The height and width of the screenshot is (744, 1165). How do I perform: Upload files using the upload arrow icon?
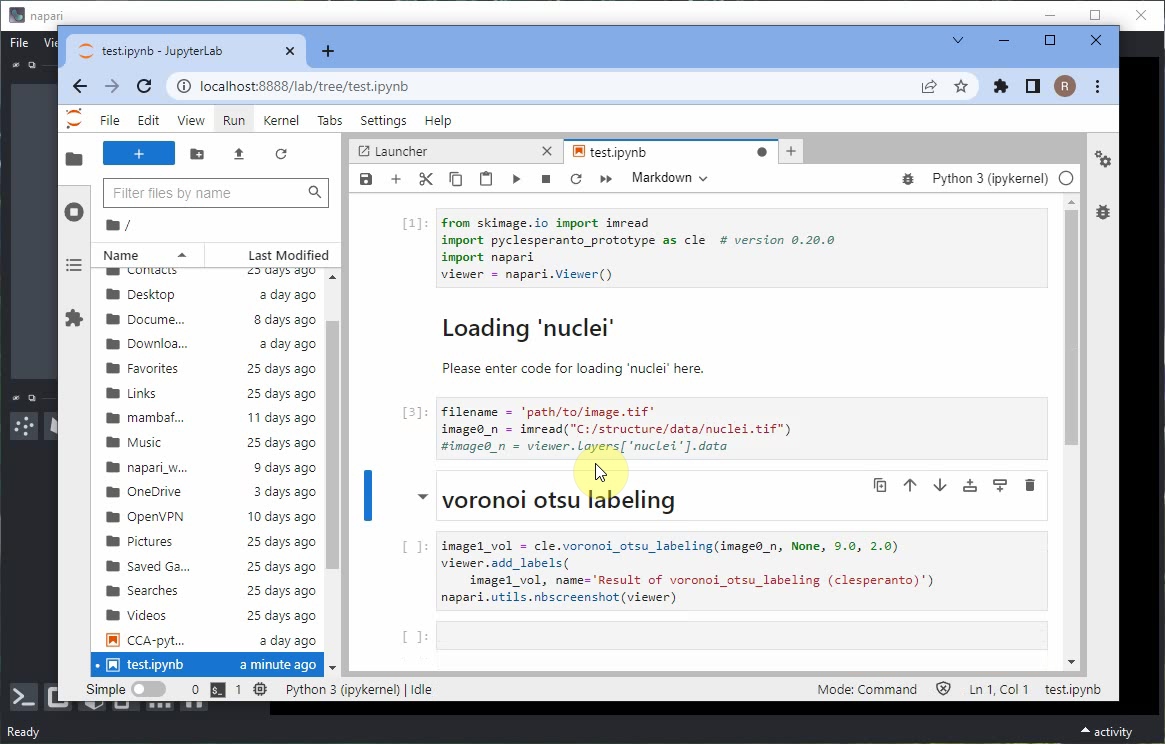pyautogui.click(x=239, y=154)
